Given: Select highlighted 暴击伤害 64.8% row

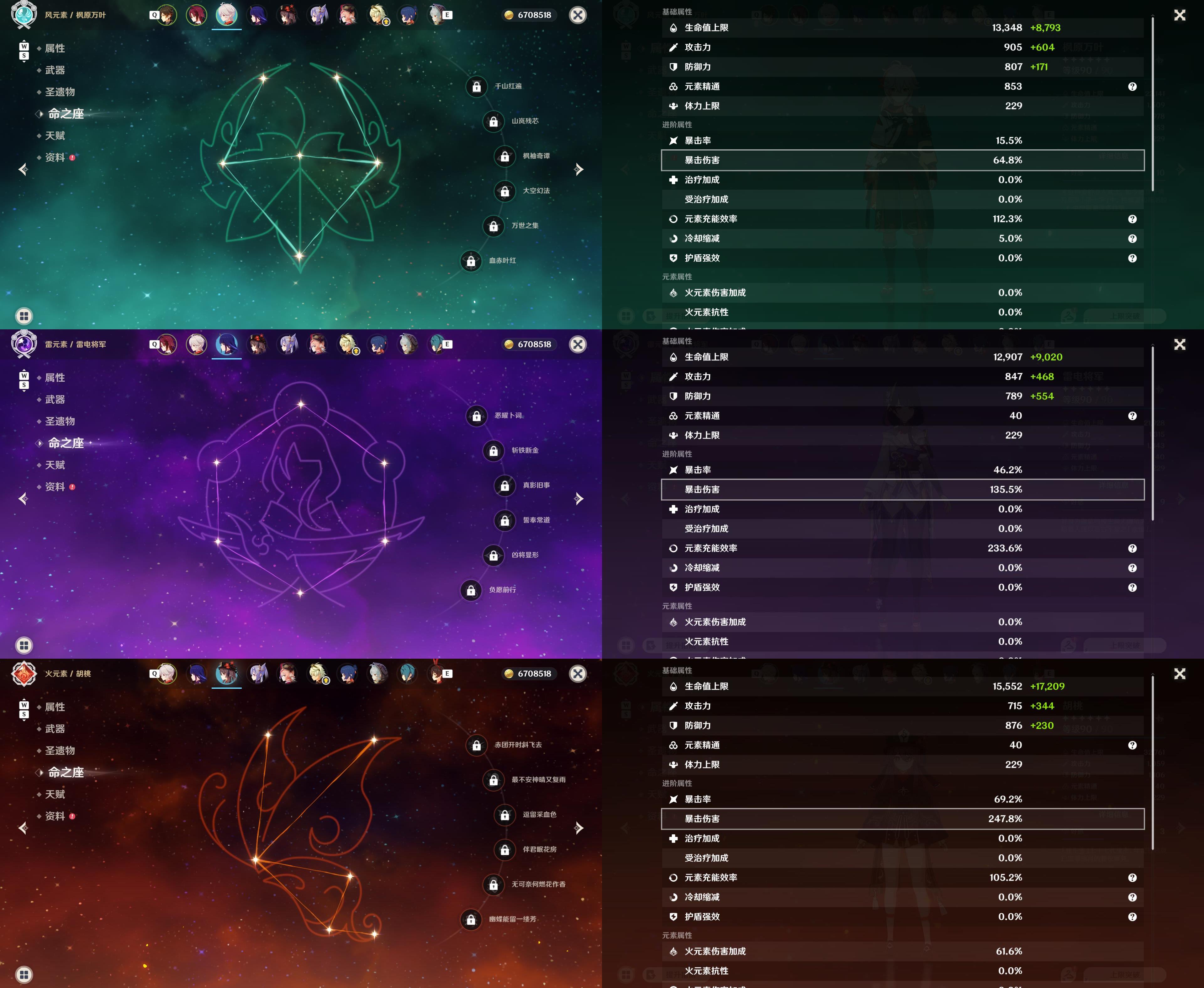Looking at the screenshot, I should (902, 161).
